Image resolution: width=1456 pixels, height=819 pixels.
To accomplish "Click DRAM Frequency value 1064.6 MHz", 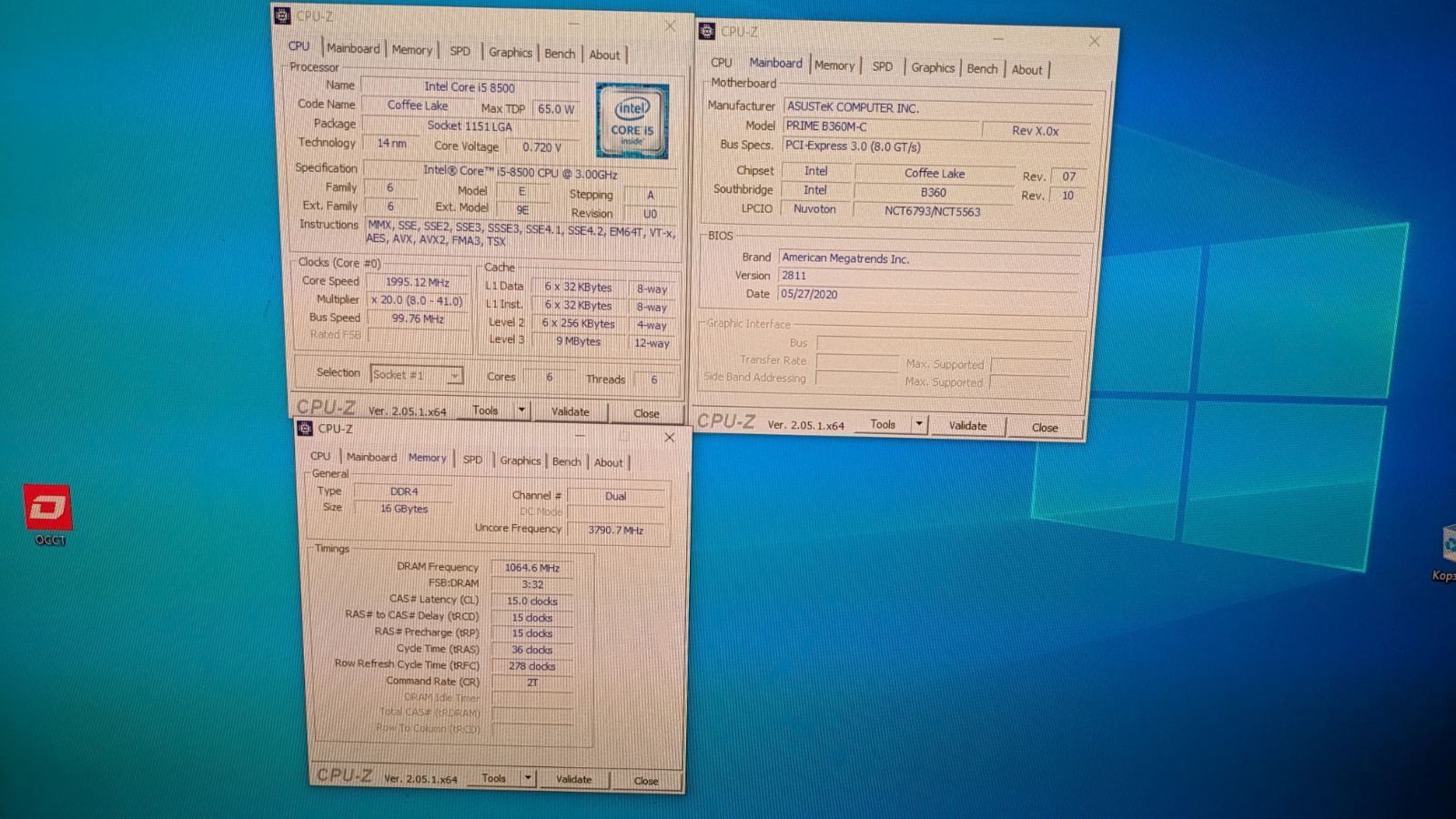I will [532, 567].
